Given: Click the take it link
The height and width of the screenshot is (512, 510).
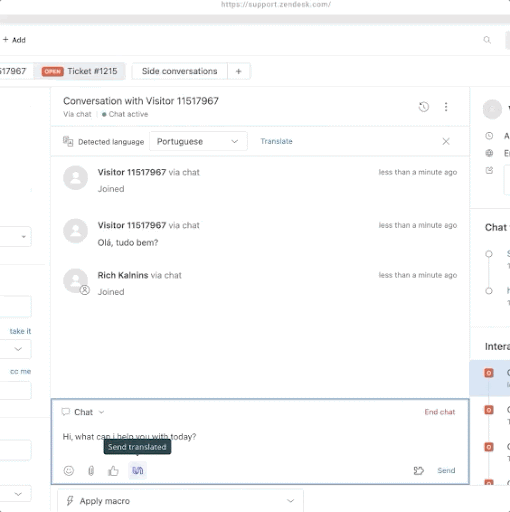Looking at the screenshot, I should (20, 331).
